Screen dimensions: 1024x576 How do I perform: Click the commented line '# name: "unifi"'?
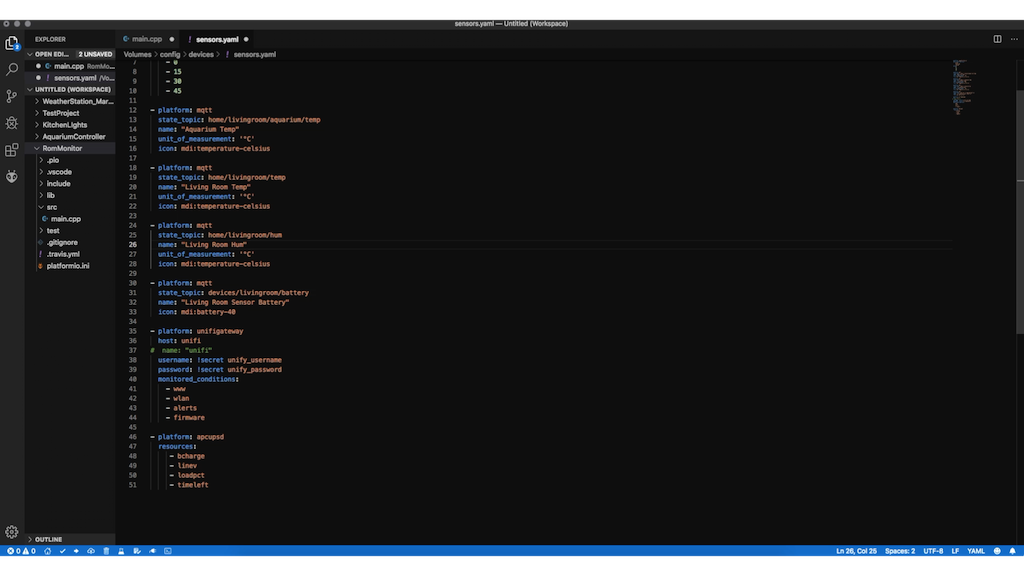[181, 351]
